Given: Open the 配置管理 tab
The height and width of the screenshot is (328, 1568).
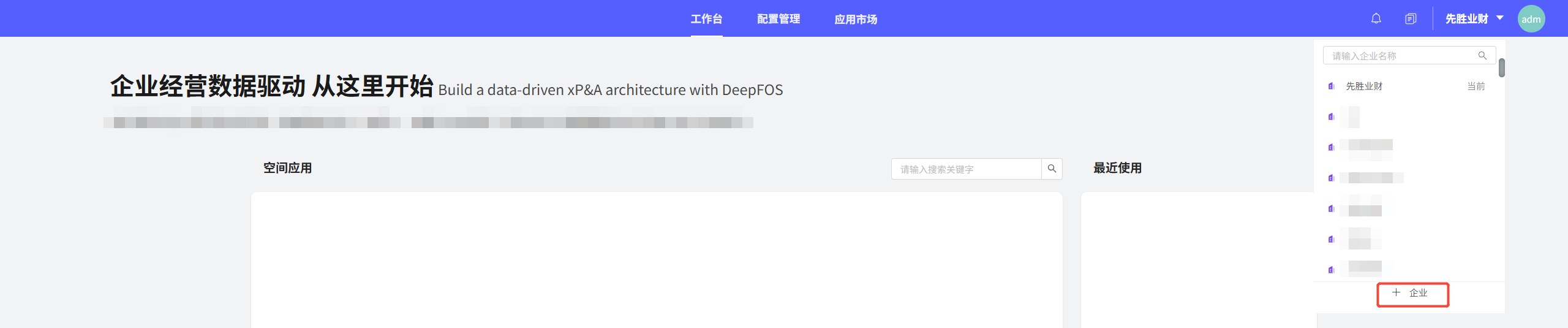Looking at the screenshot, I should [778, 19].
